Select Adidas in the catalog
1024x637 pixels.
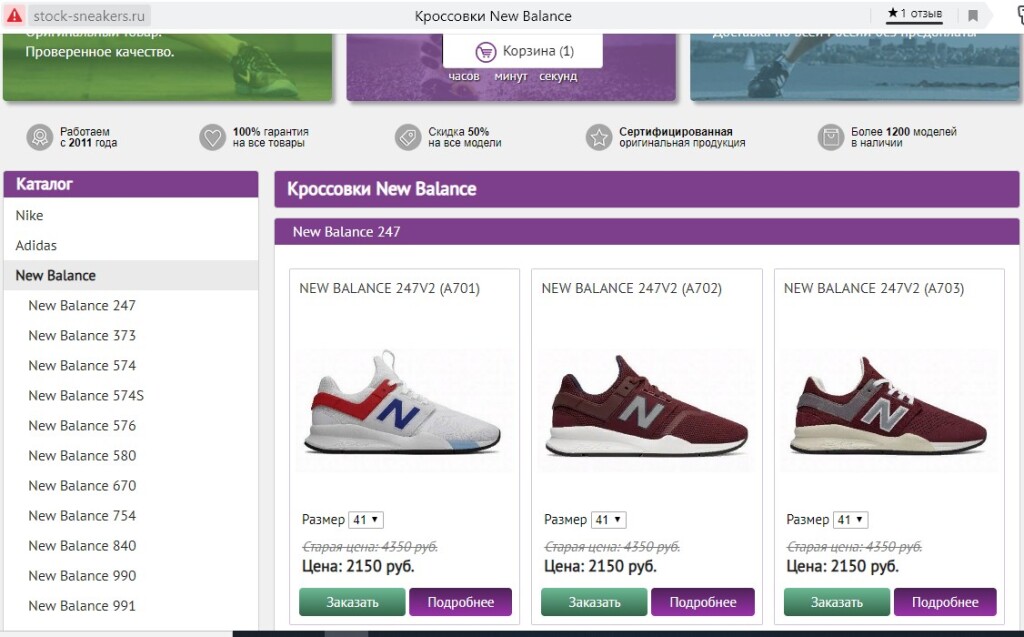coord(36,245)
